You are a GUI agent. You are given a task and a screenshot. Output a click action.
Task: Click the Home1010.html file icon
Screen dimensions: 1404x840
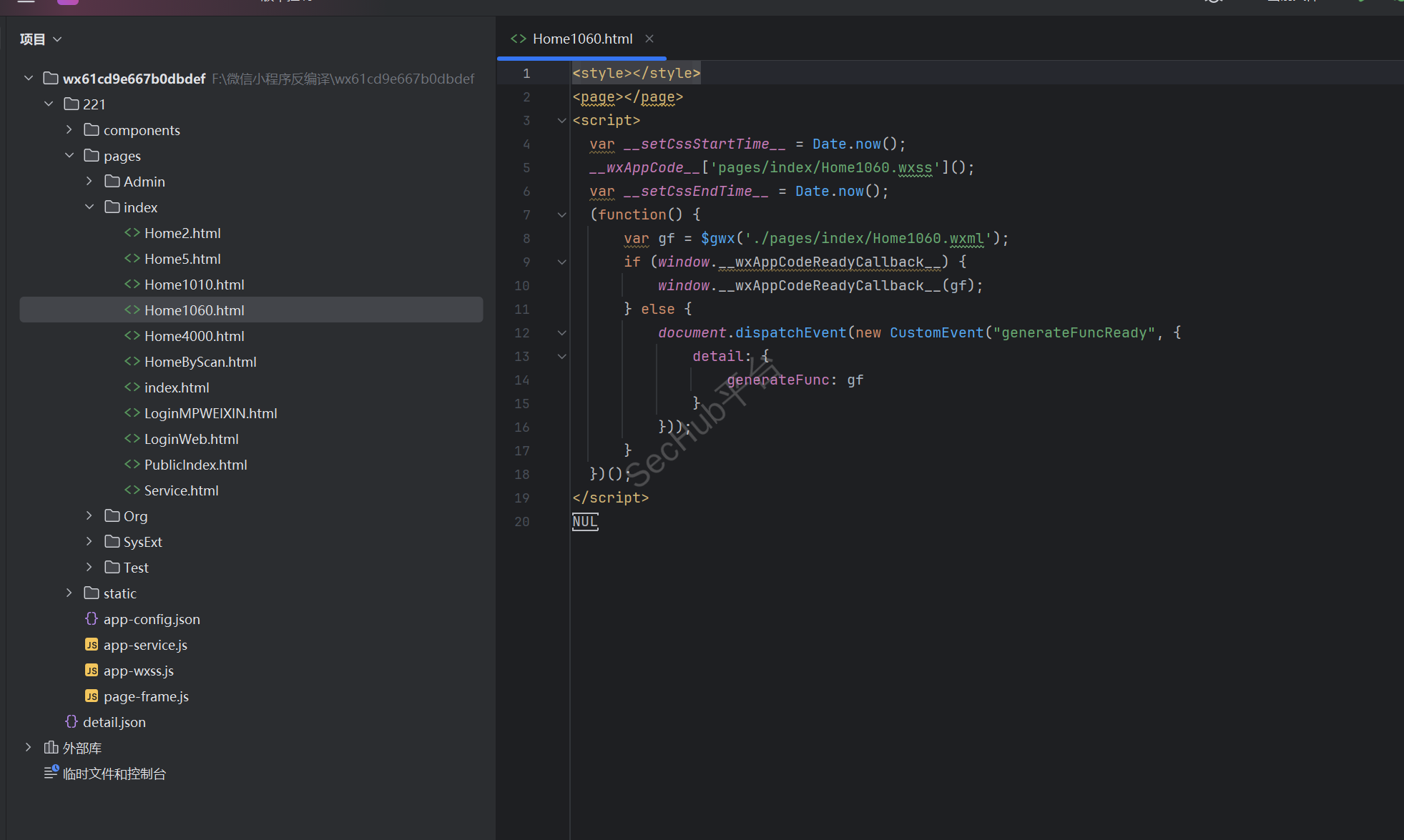coord(132,284)
